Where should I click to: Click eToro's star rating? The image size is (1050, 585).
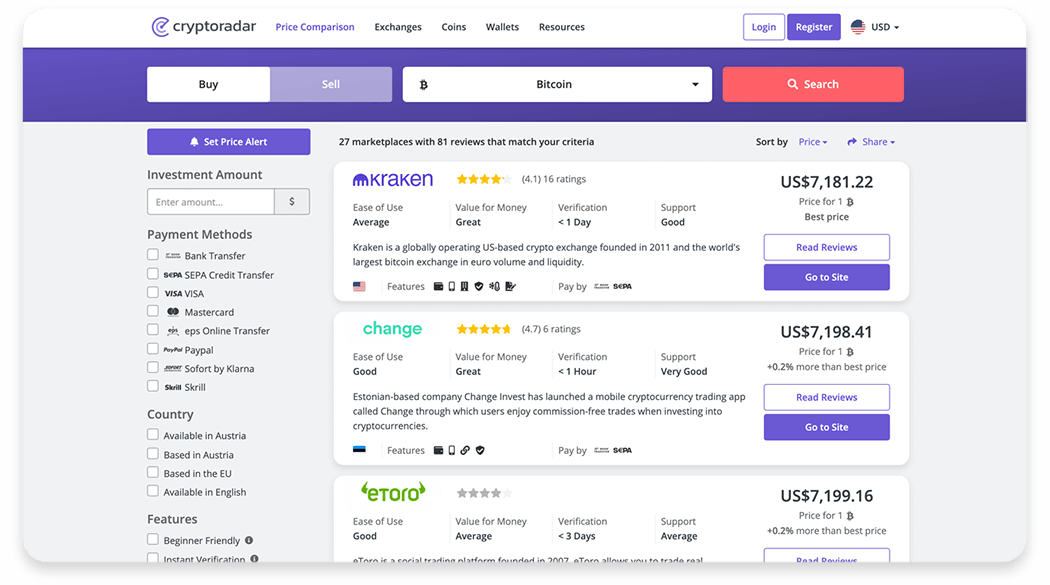(484, 493)
